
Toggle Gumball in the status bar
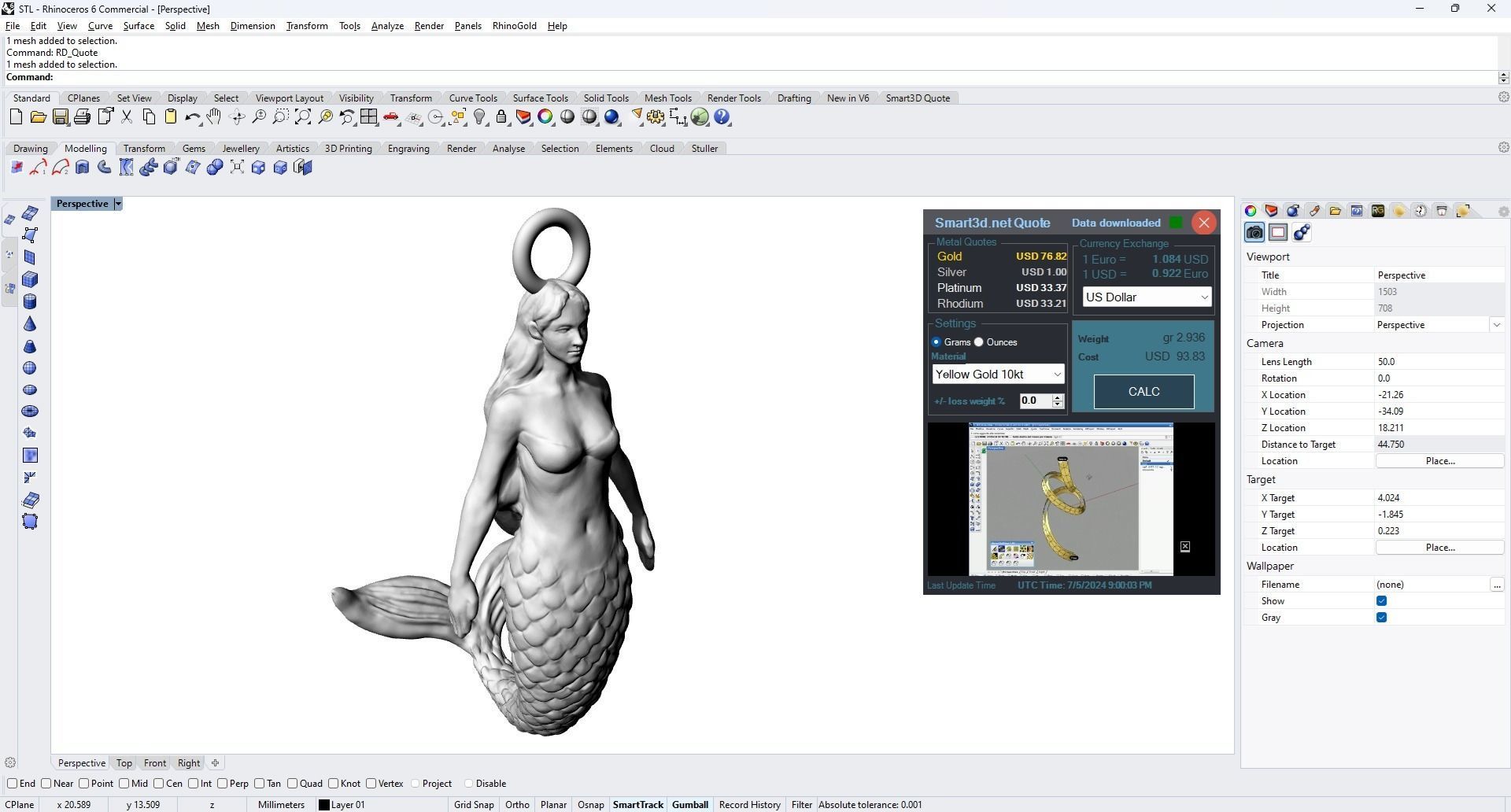690,805
